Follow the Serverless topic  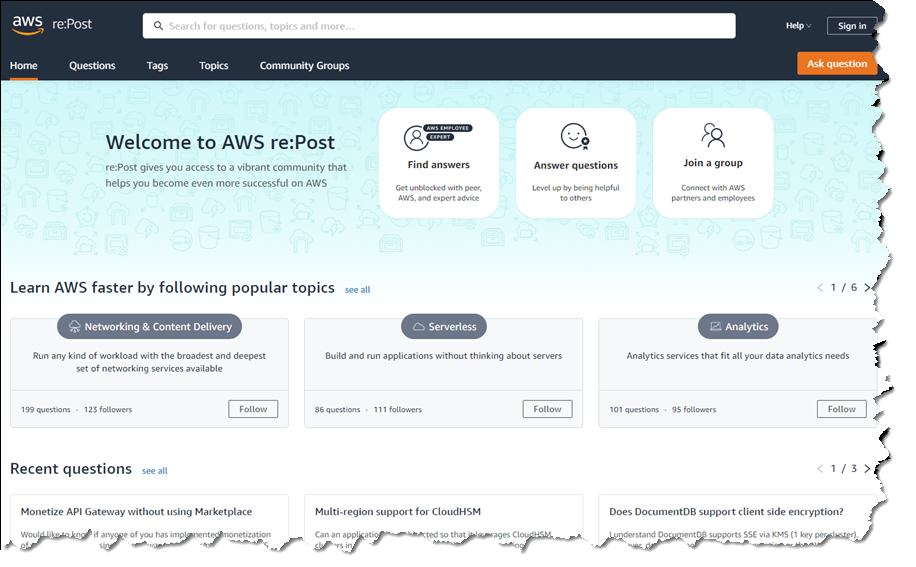coord(547,409)
